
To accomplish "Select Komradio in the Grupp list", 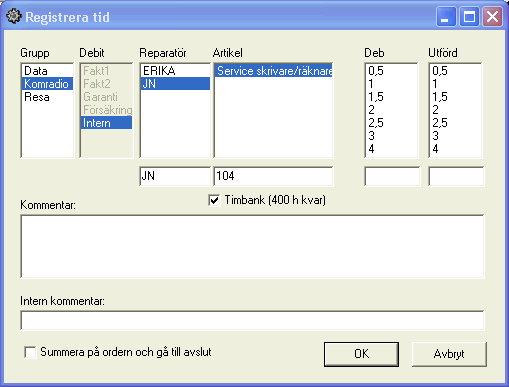I will tap(47, 84).
